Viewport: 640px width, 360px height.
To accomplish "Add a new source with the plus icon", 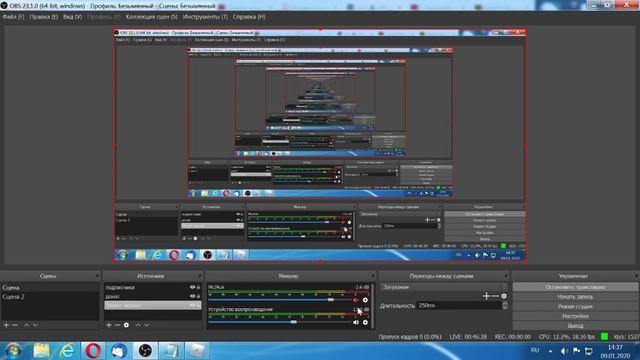I will (109, 325).
